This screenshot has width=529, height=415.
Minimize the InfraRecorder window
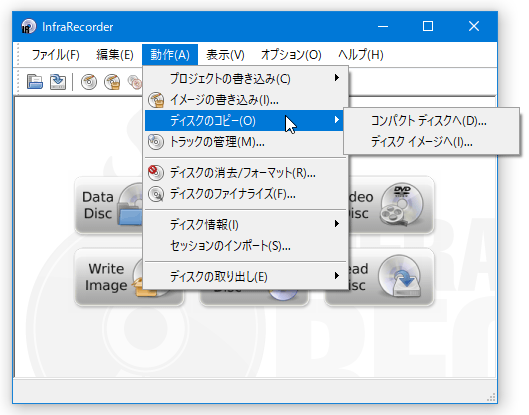tap(383, 26)
